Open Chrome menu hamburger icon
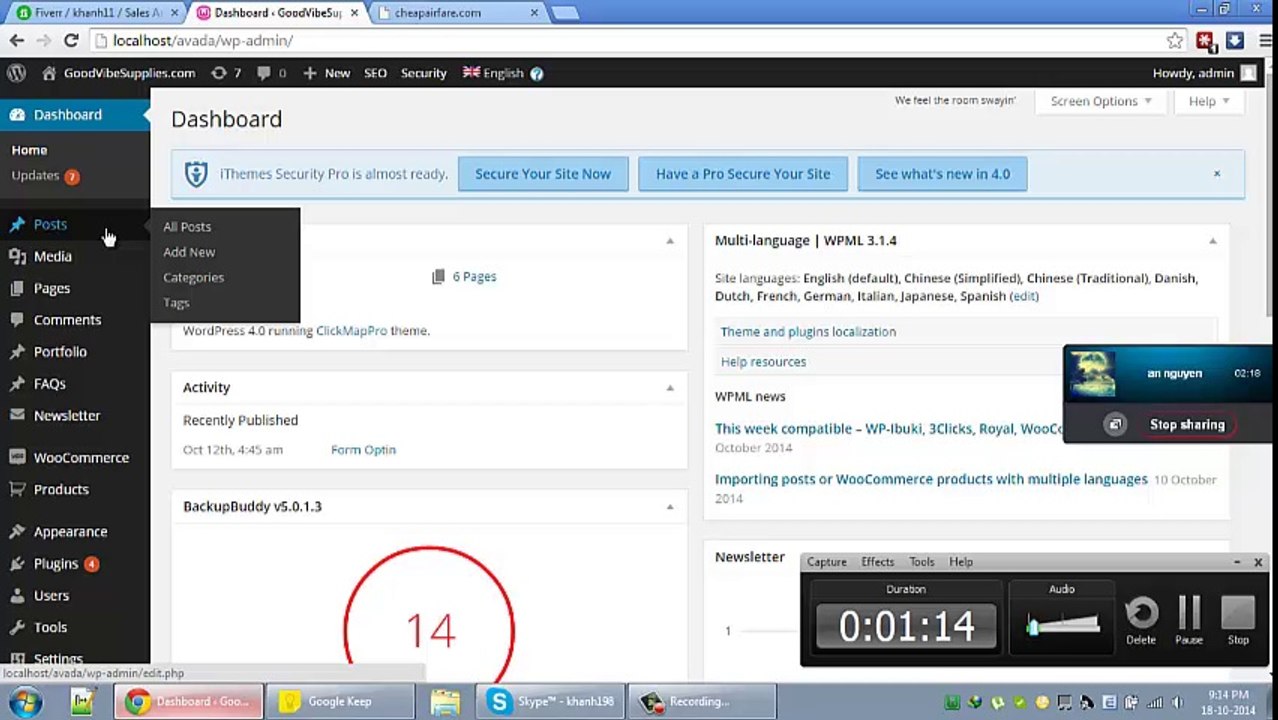 [1265, 40]
